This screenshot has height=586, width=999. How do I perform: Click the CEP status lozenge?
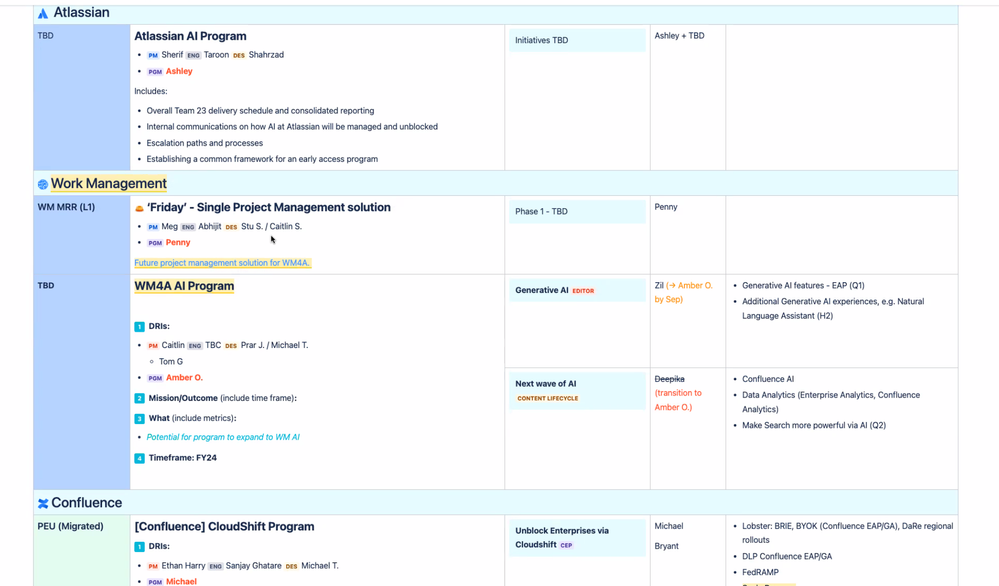(566, 545)
